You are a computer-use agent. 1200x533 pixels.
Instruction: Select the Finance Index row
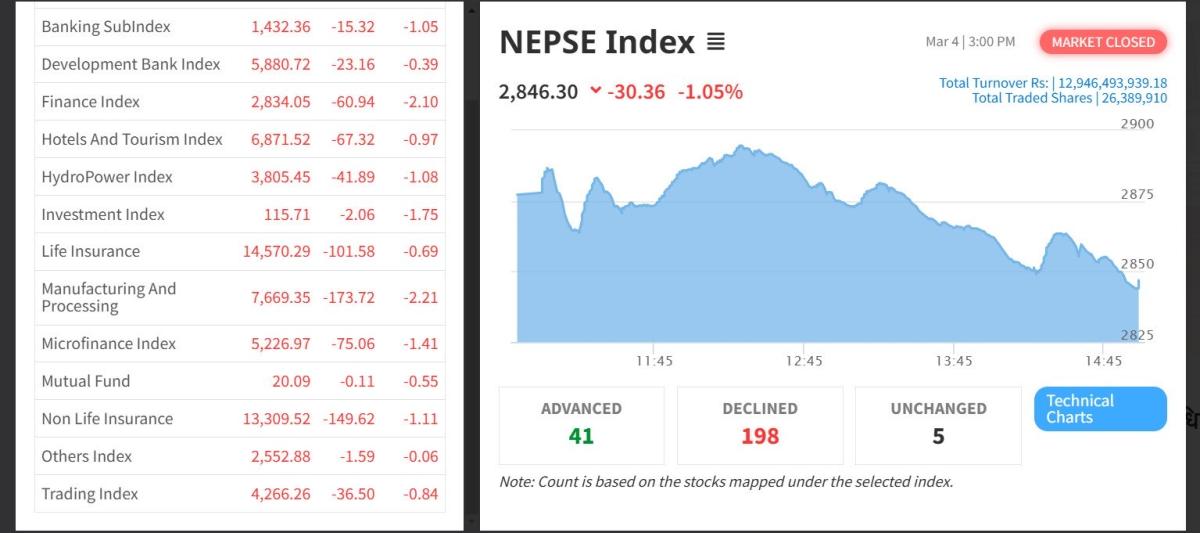pos(90,102)
